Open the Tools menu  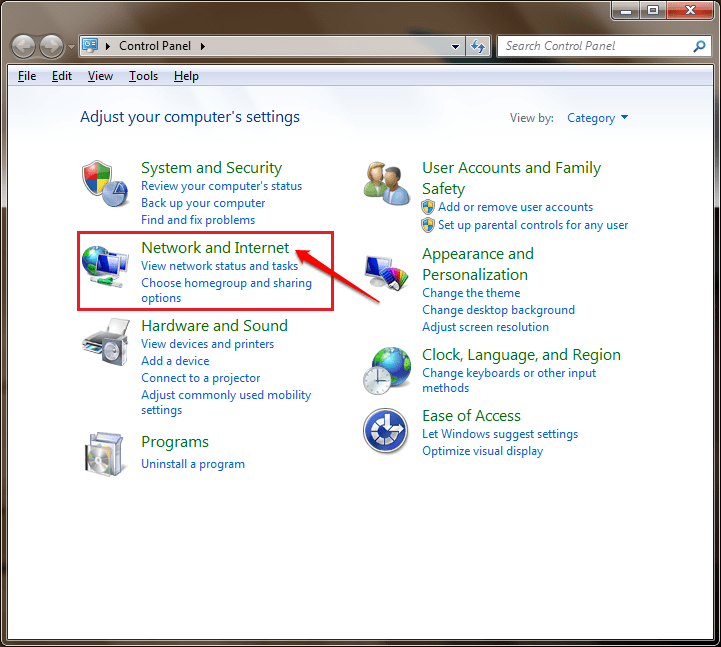(x=143, y=76)
